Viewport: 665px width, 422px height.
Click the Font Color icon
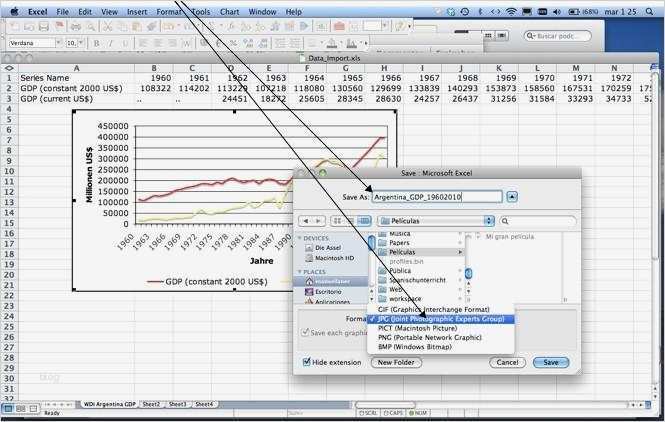click(x=351, y=43)
